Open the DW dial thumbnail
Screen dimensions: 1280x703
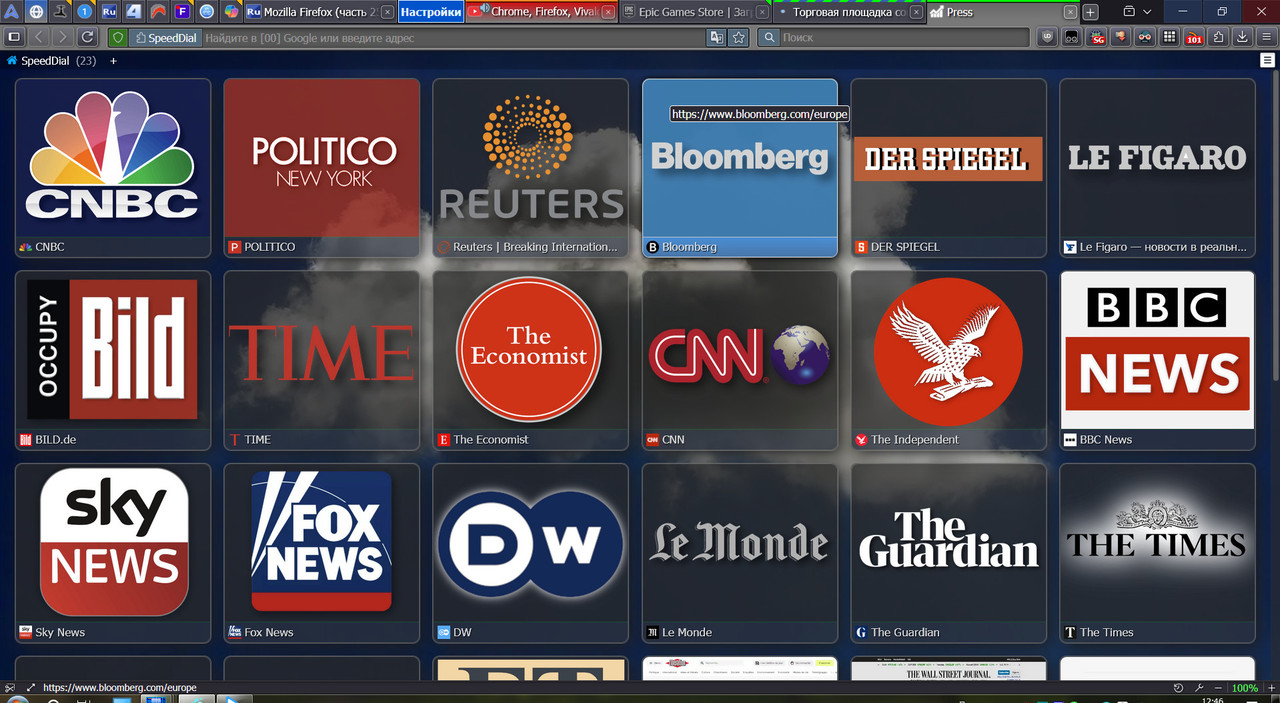click(x=530, y=553)
